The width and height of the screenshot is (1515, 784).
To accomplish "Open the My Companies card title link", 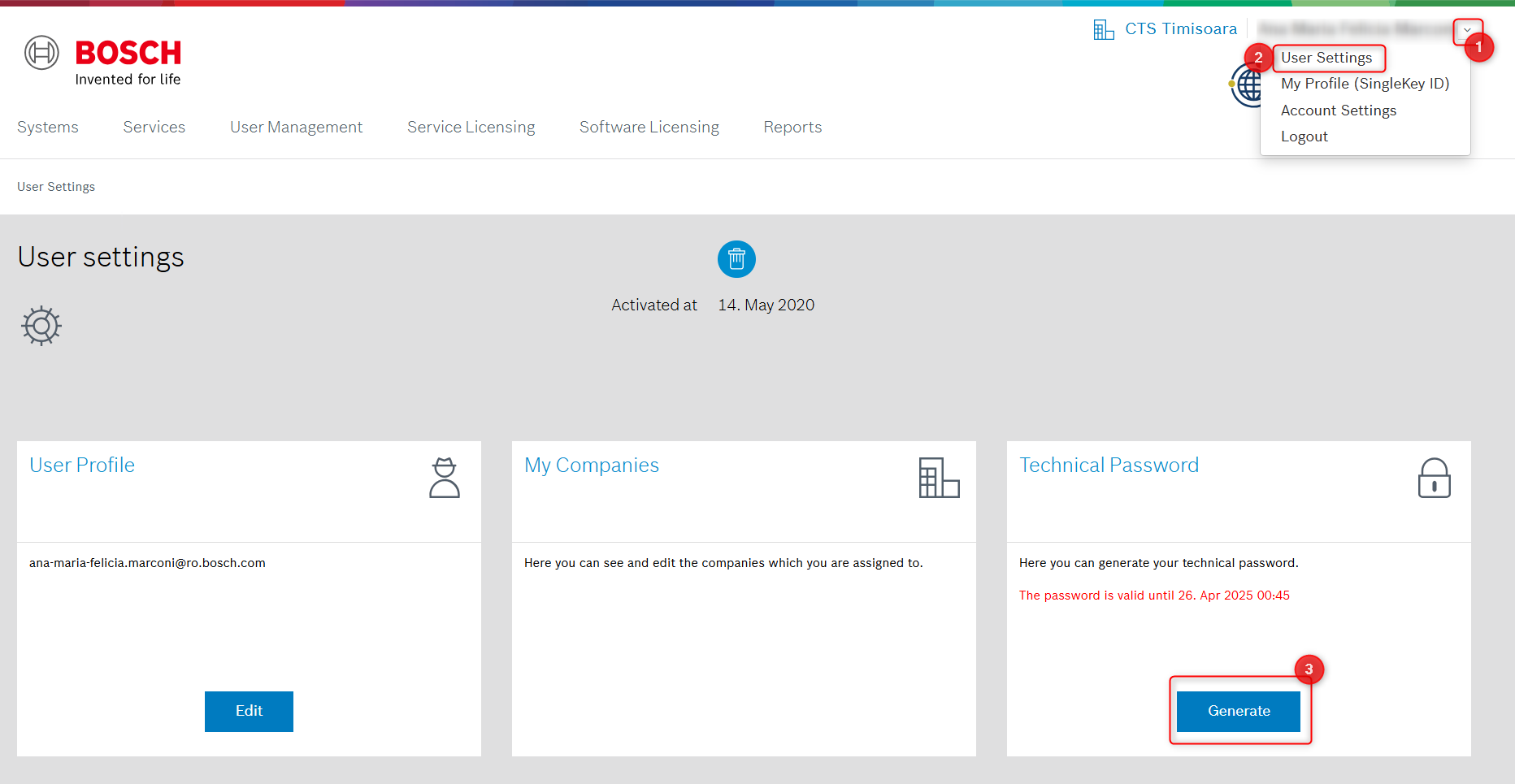I will click(591, 466).
